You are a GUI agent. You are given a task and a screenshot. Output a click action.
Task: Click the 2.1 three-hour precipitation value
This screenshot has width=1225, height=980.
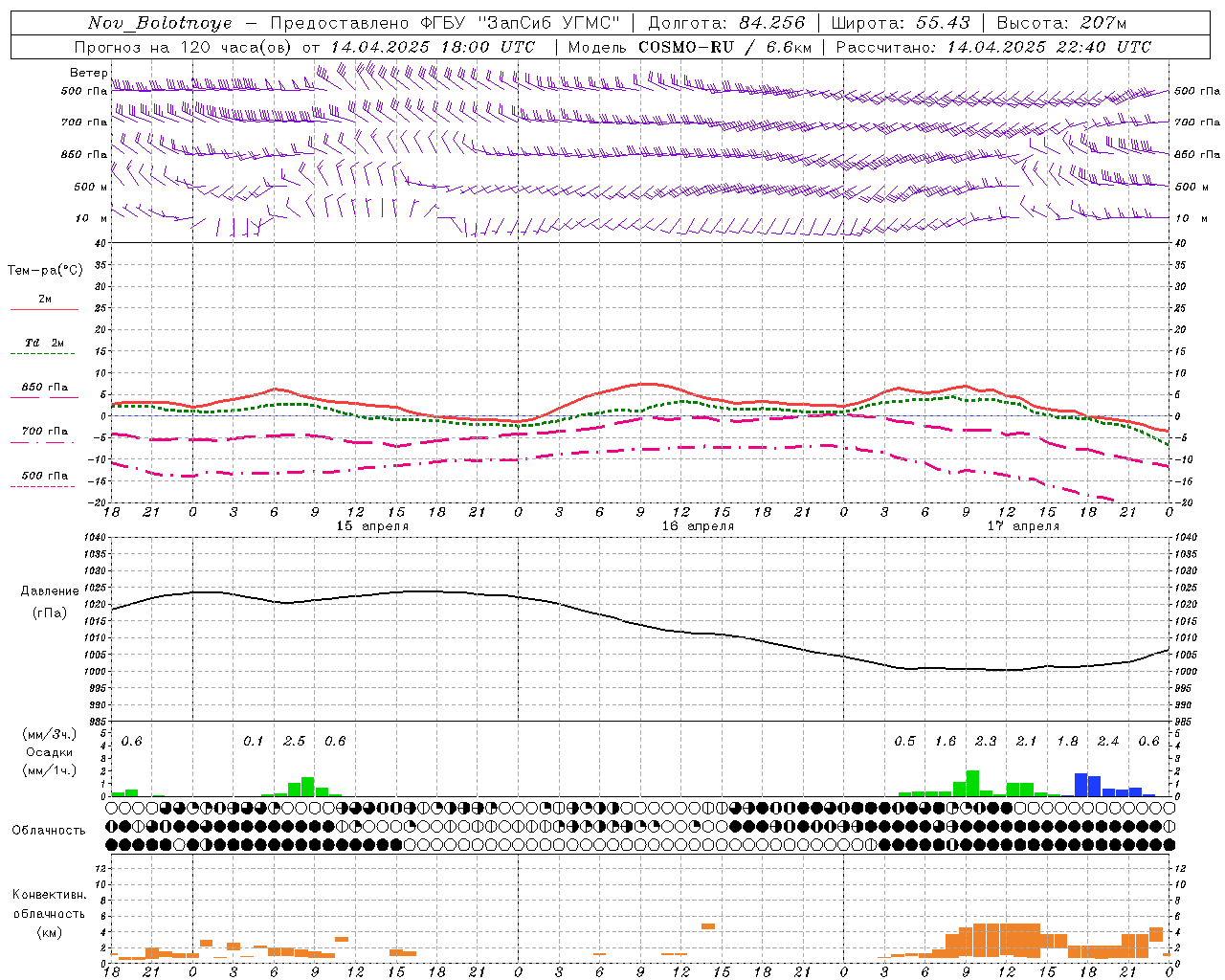pyautogui.click(x=1026, y=742)
